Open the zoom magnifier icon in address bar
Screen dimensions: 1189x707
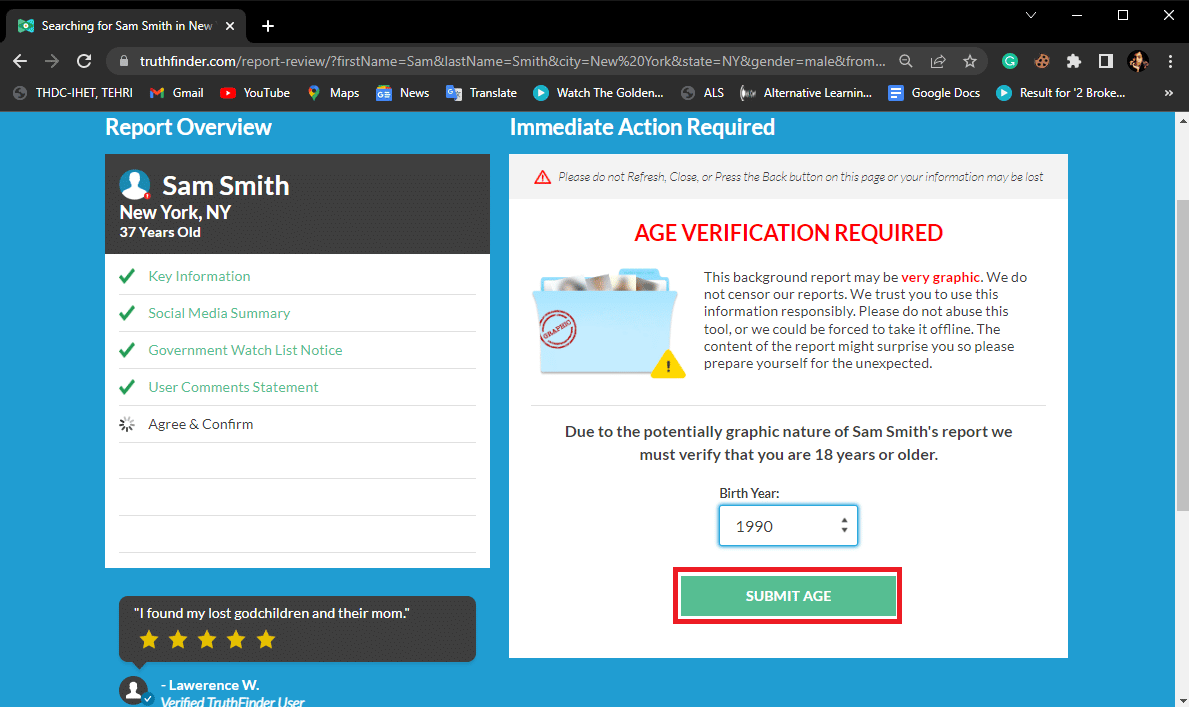pyautogui.click(x=906, y=61)
